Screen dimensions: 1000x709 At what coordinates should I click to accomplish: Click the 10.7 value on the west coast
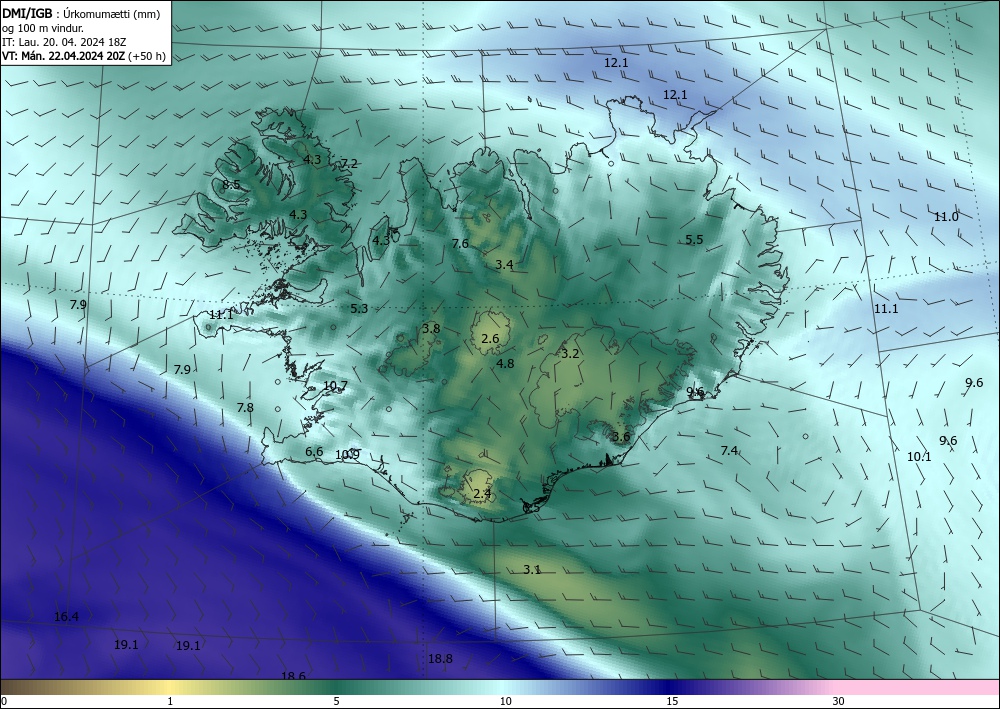335,386
